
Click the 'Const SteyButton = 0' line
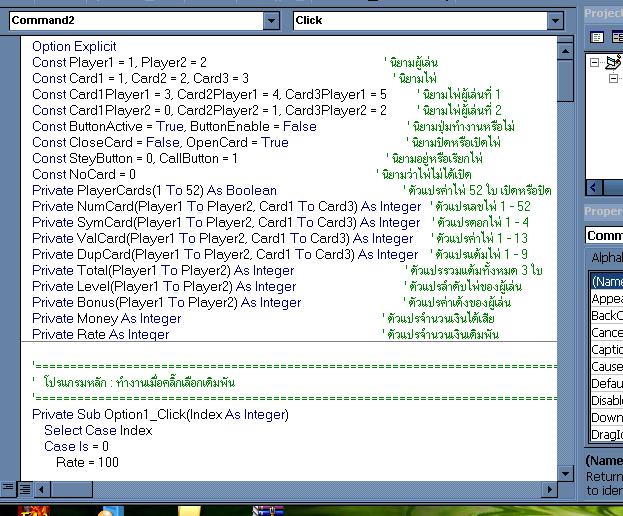click(135, 158)
